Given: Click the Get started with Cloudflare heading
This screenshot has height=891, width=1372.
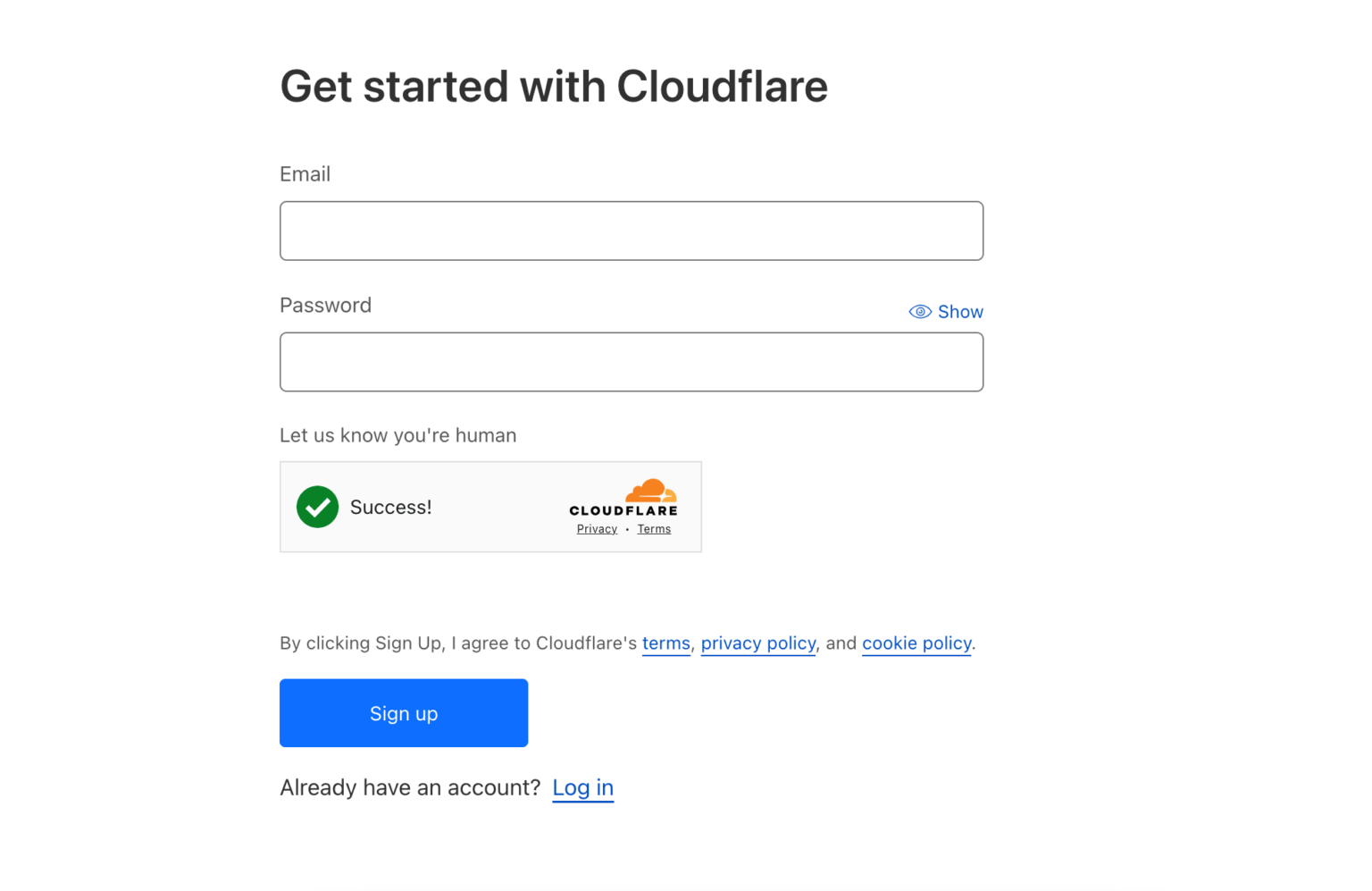Looking at the screenshot, I should pos(554,86).
